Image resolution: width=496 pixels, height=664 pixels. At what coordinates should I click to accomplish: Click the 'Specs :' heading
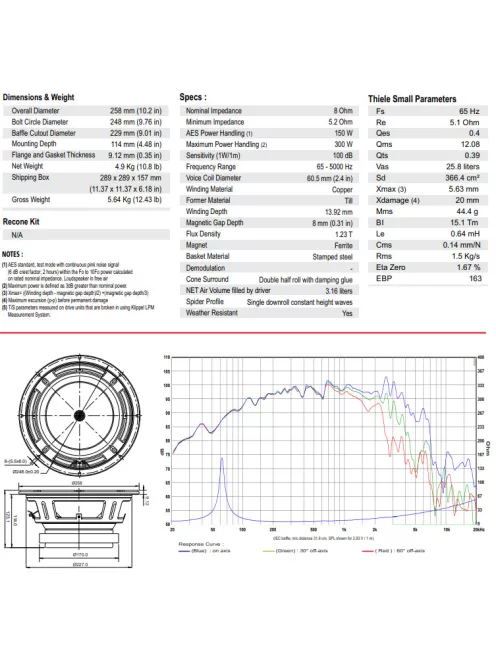click(193, 97)
